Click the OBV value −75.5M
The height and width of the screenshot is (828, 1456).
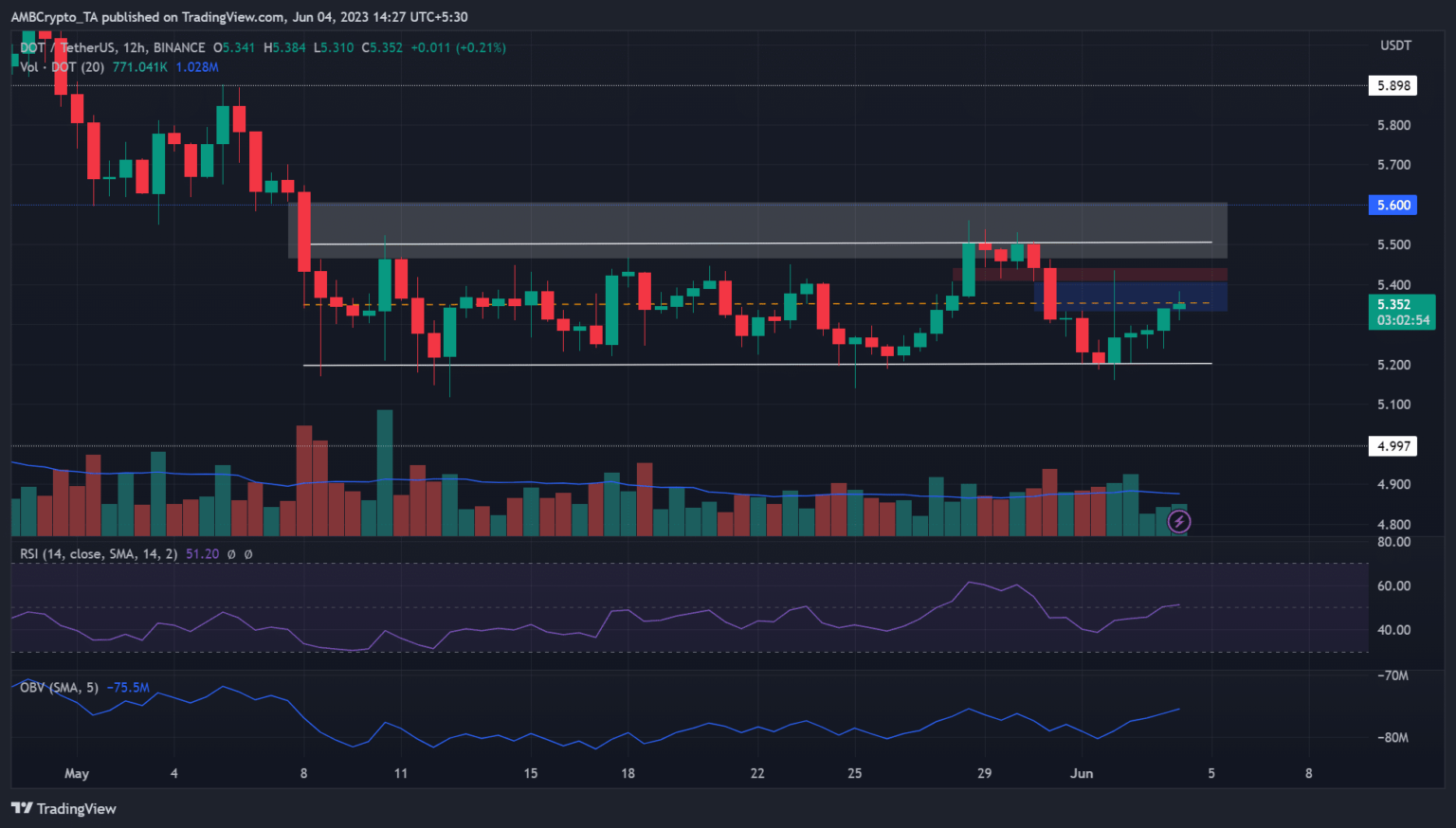click(x=128, y=688)
